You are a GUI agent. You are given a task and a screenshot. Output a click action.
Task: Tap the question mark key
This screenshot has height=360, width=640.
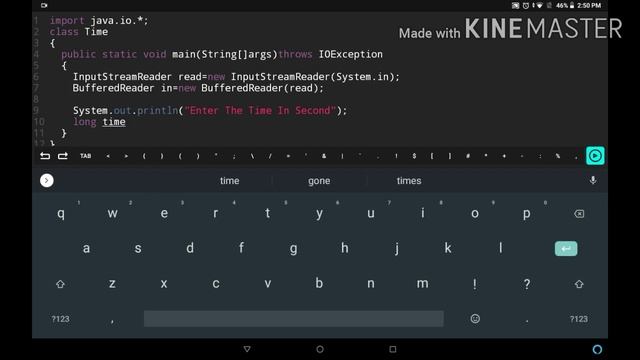[527, 284]
